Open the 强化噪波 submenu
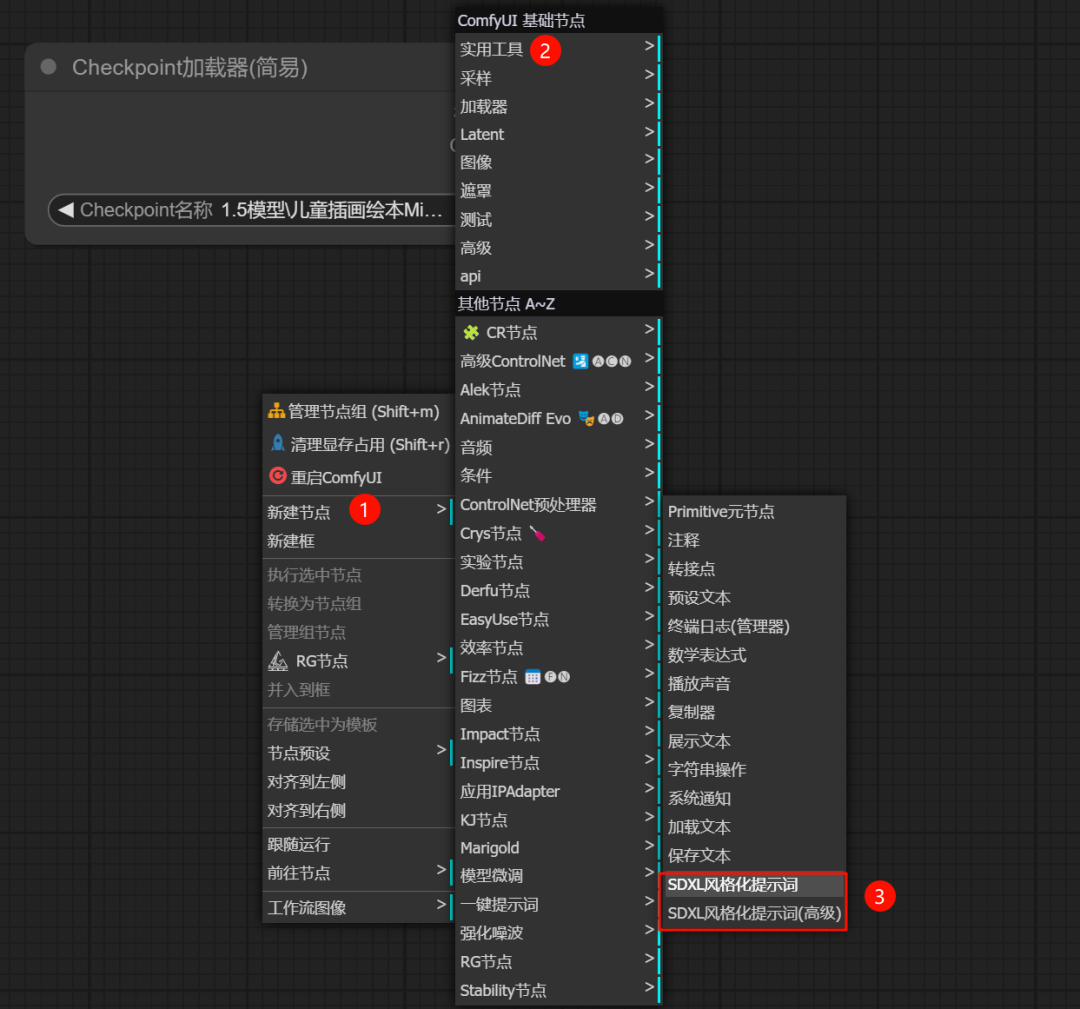 [x=558, y=933]
